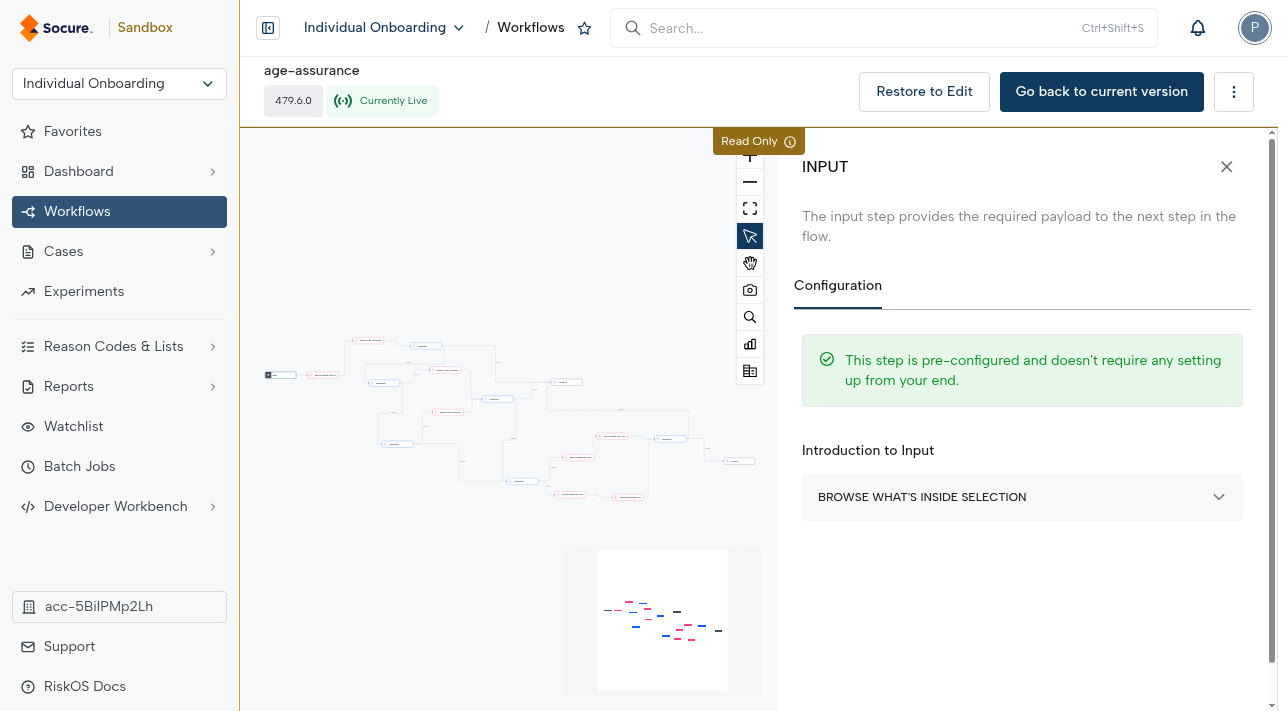Open Watchlist in the sidebar
The image size is (1288, 711).
point(119,426)
